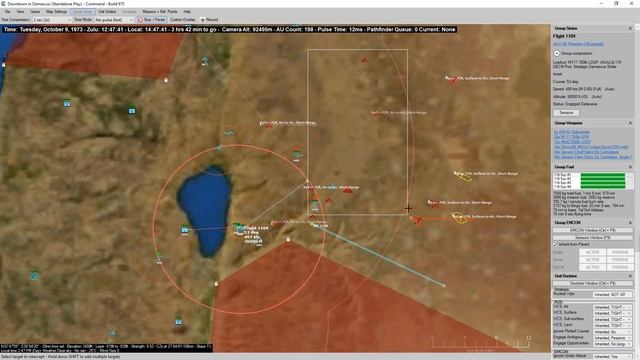Open the WCS Air dropdown
Image resolution: width=640 pixels, height=360 pixels.
pos(612,307)
